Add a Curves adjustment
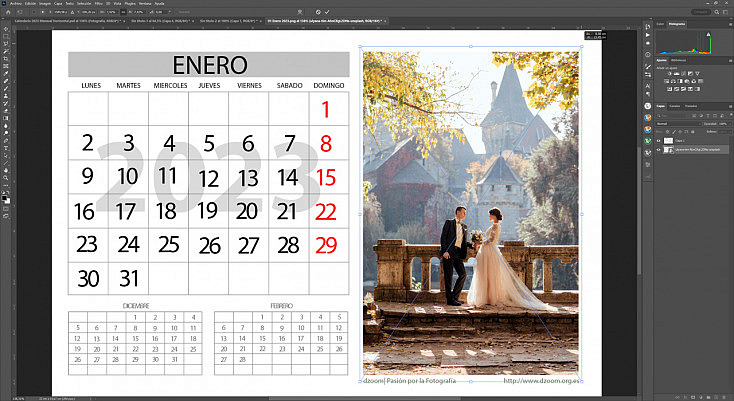Image resolution: width=734 pixels, height=401 pixels. [x=683, y=73]
